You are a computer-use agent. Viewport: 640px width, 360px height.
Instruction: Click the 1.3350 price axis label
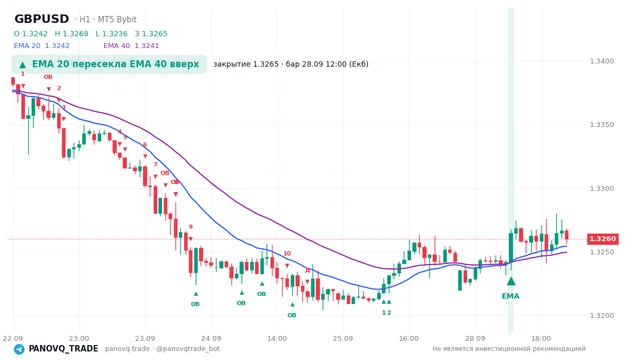tap(602, 125)
